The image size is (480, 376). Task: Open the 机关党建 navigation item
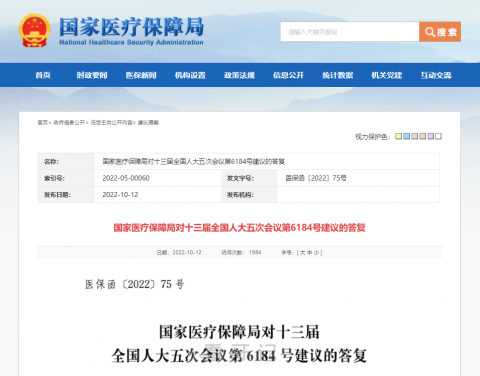pos(387,75)
